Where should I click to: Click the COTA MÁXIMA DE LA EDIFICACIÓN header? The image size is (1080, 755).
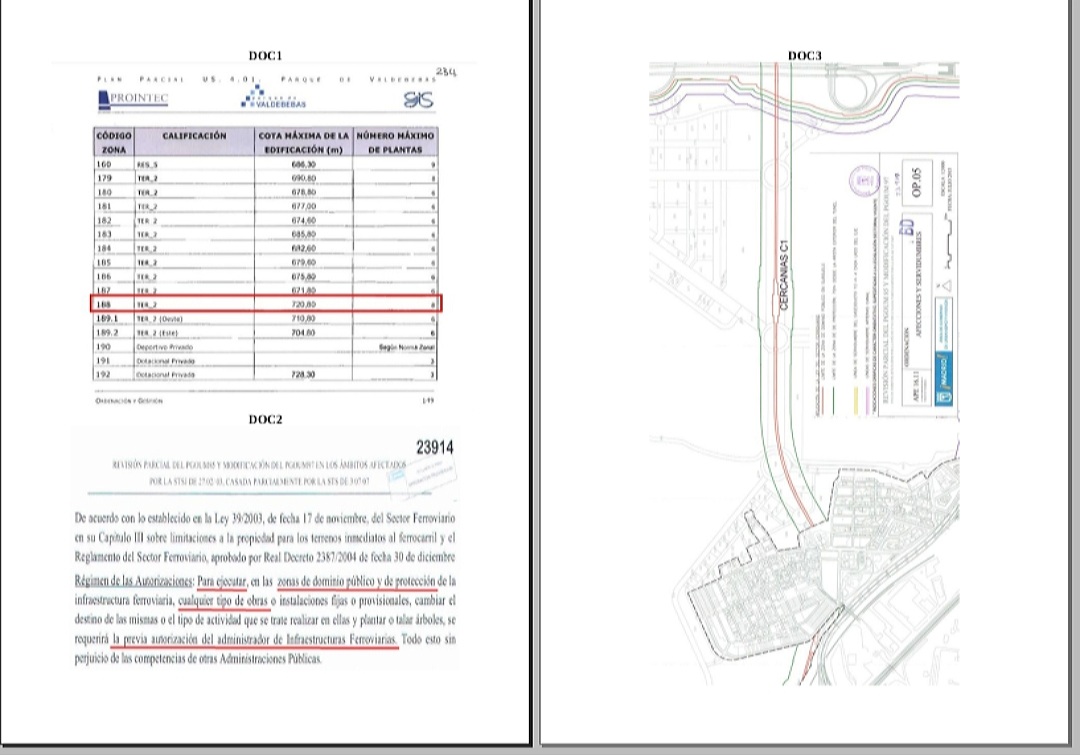(304, 143)
